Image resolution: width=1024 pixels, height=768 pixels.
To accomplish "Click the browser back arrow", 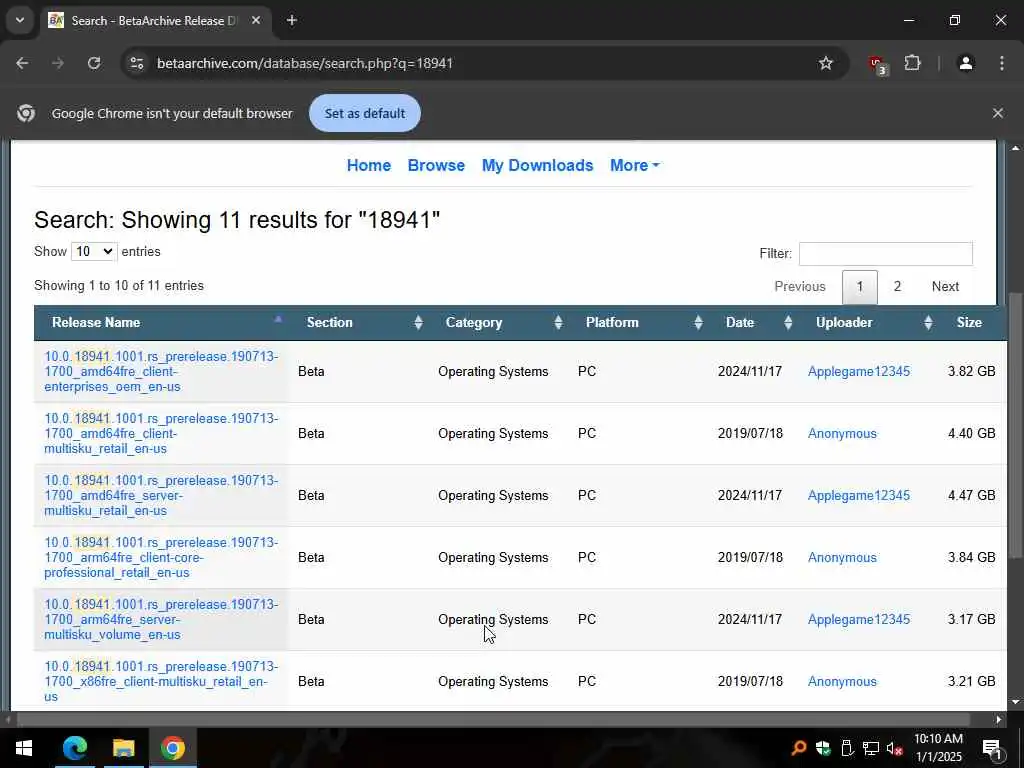I will tap(22, 63).
